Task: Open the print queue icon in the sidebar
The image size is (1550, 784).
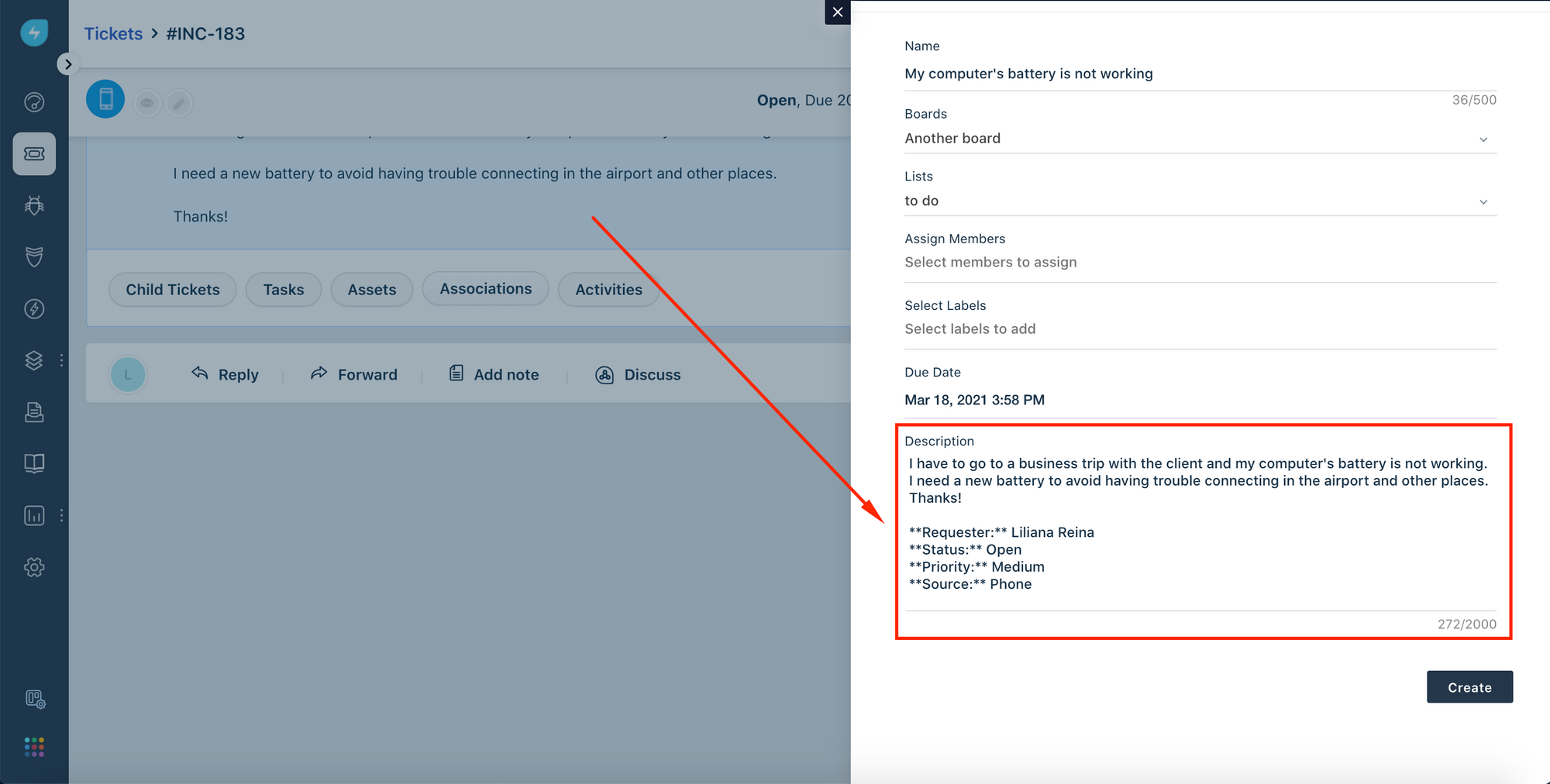Action: click(x=34, y=412)
